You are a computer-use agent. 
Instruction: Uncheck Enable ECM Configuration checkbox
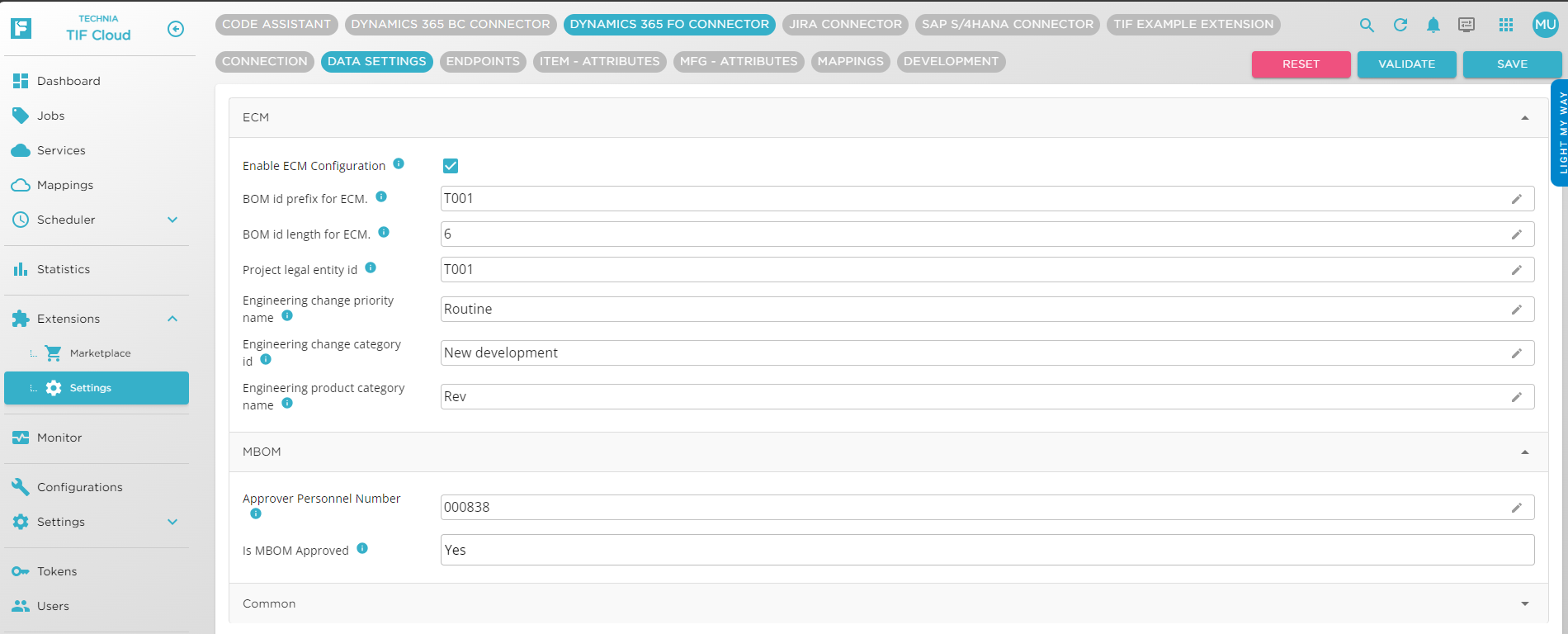[451, 166]
